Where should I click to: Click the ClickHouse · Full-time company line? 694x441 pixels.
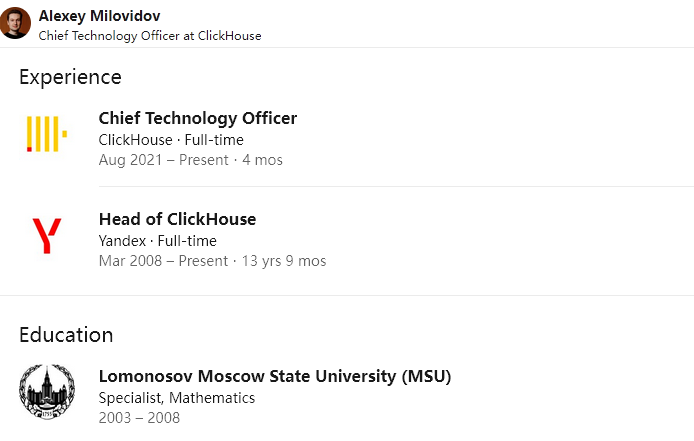coord(171,140)
